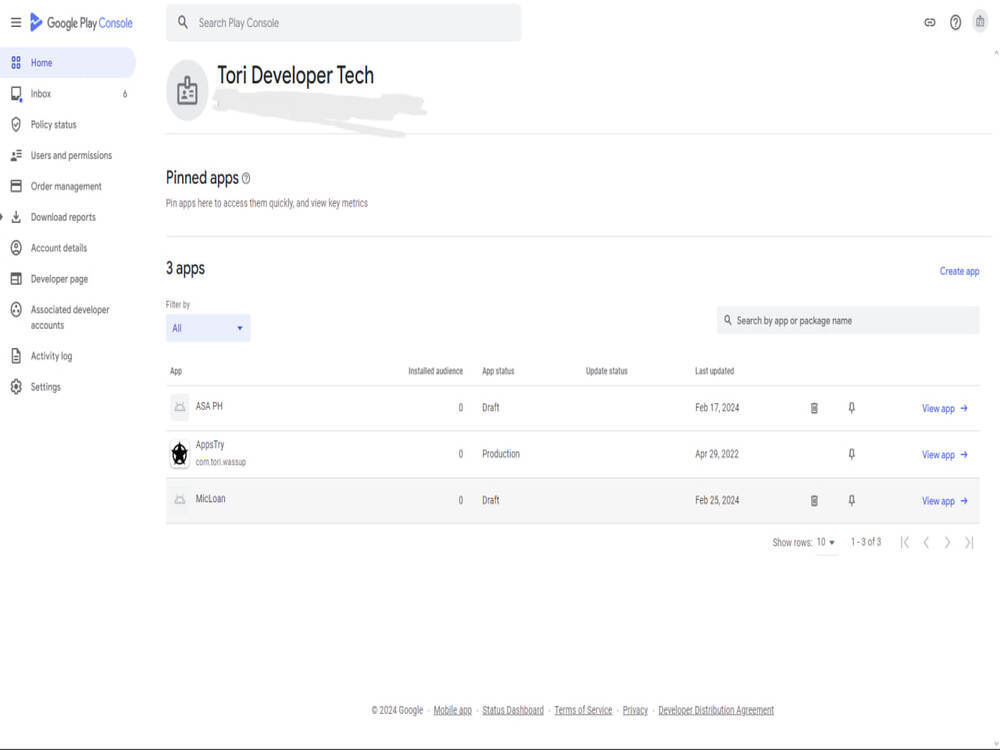Open the navigation hamburger menu
Screen dimensions: 1000x750
(15, 22)
